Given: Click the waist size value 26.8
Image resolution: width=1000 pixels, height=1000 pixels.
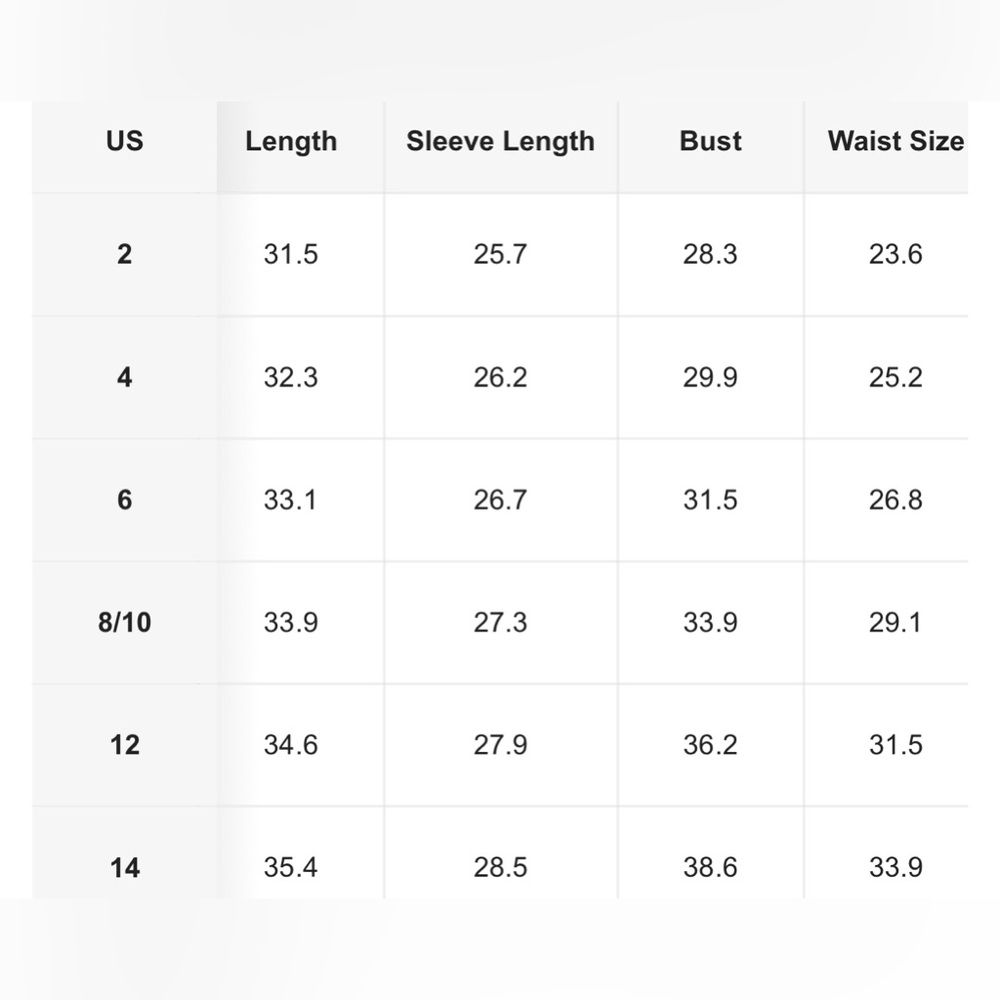Looking at the screenshot, I should coord(895,500).
